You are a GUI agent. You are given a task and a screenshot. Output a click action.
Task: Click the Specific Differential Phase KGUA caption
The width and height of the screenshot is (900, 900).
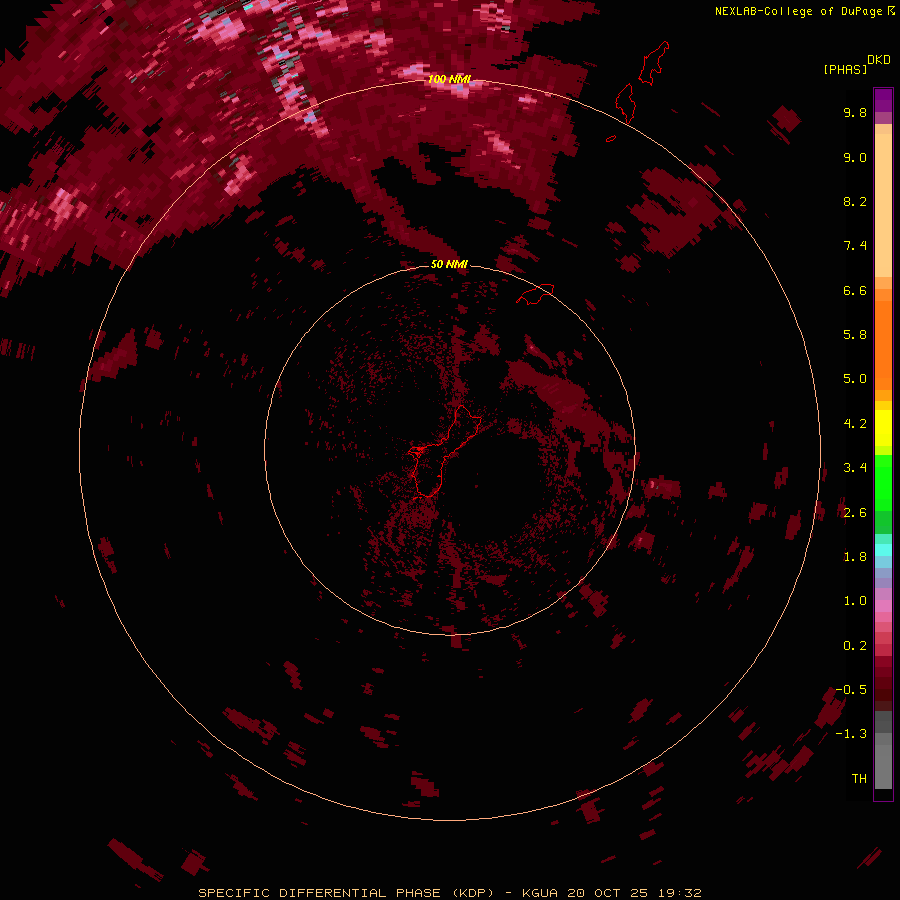pos(450,893)
